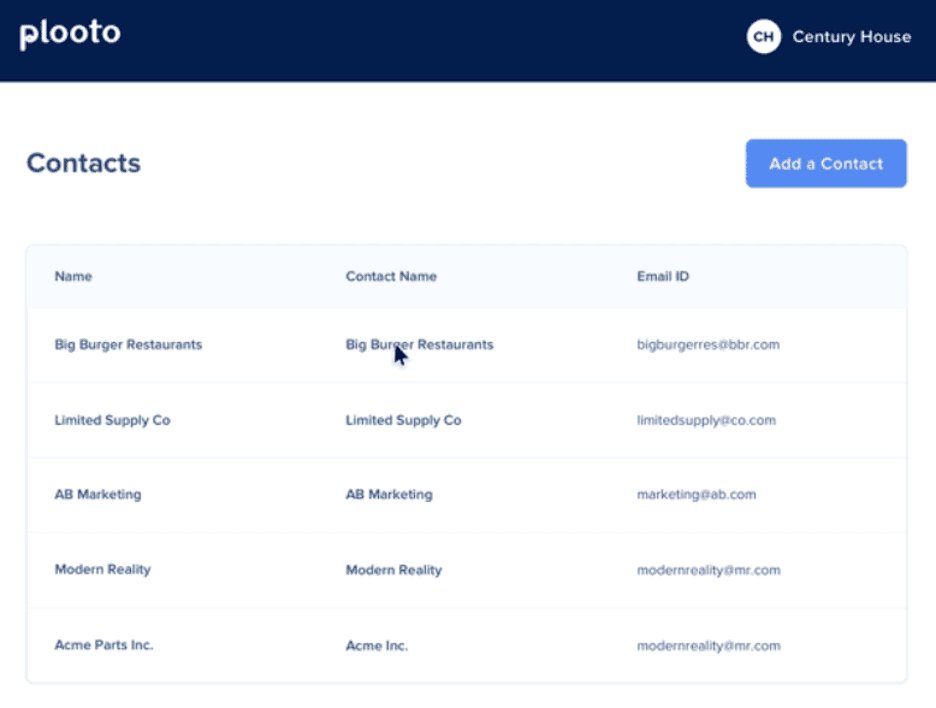Click the Plooto logo
Image resolution: width=936 pixels, height=708 pixels.
tap(70, 35)
